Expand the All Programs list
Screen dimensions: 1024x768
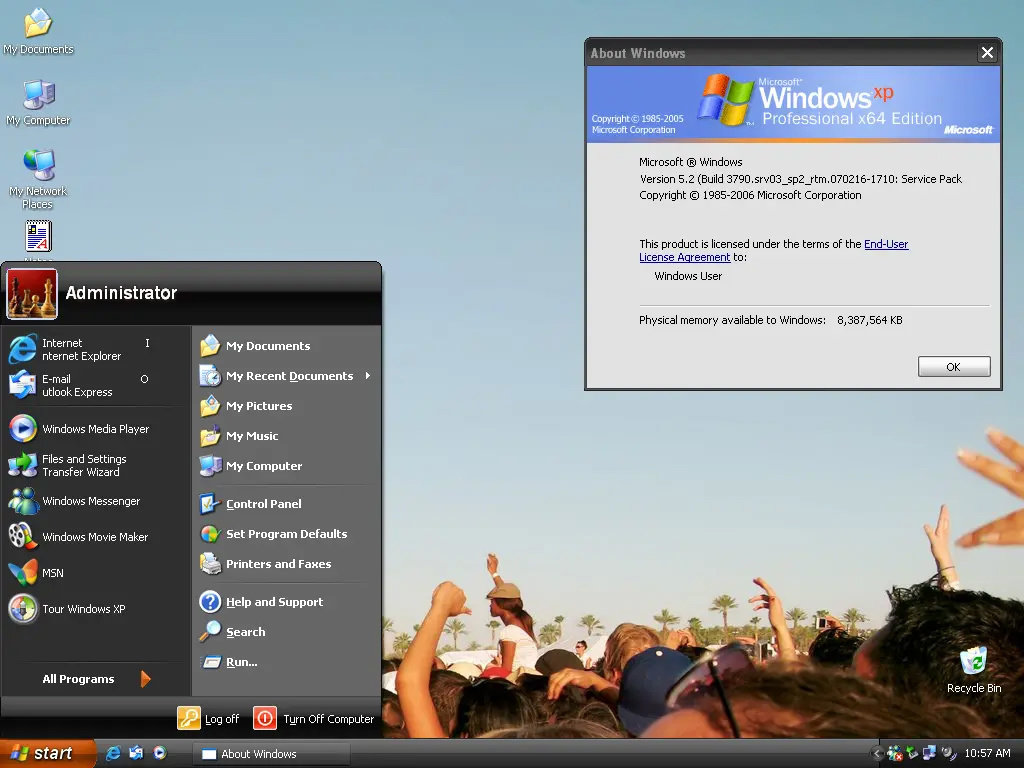point(96,679)
